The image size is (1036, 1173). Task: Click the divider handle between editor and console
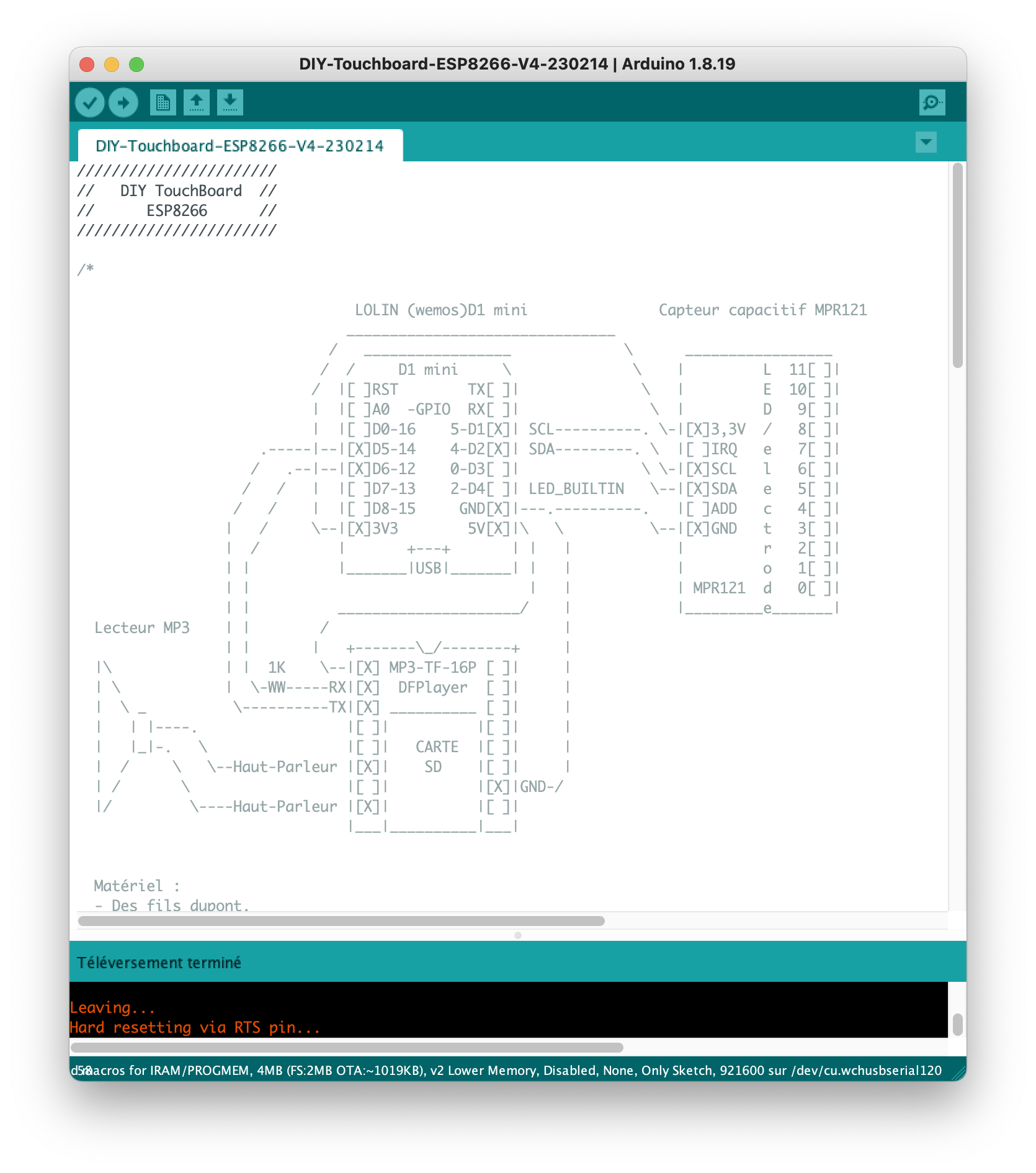click(518, 935)
